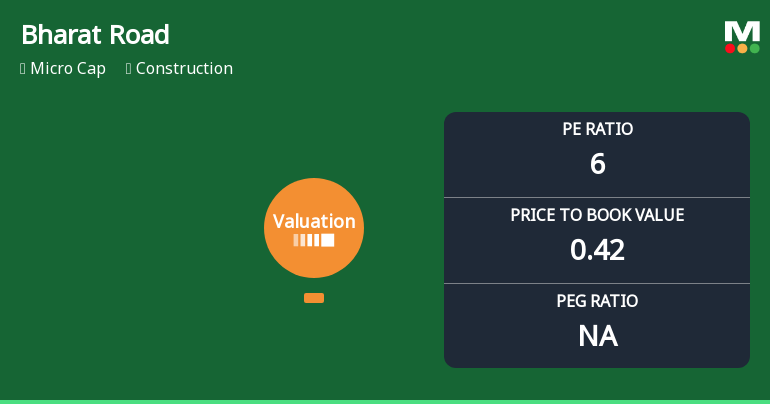Click the yellow dot under the M logo
This screenshot has width=770, height=404.
click(x=742, y=48)
